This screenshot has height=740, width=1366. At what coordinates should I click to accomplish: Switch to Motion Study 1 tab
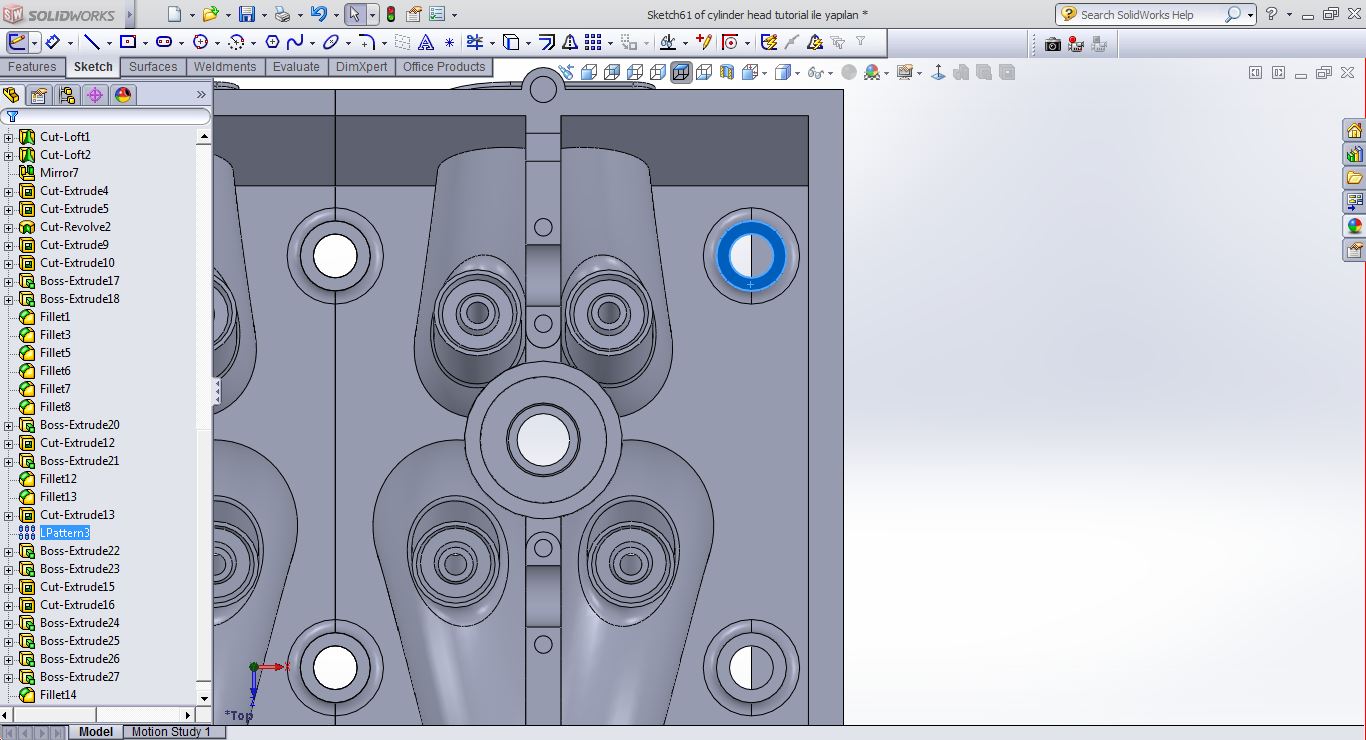click(x=171, y=732)
